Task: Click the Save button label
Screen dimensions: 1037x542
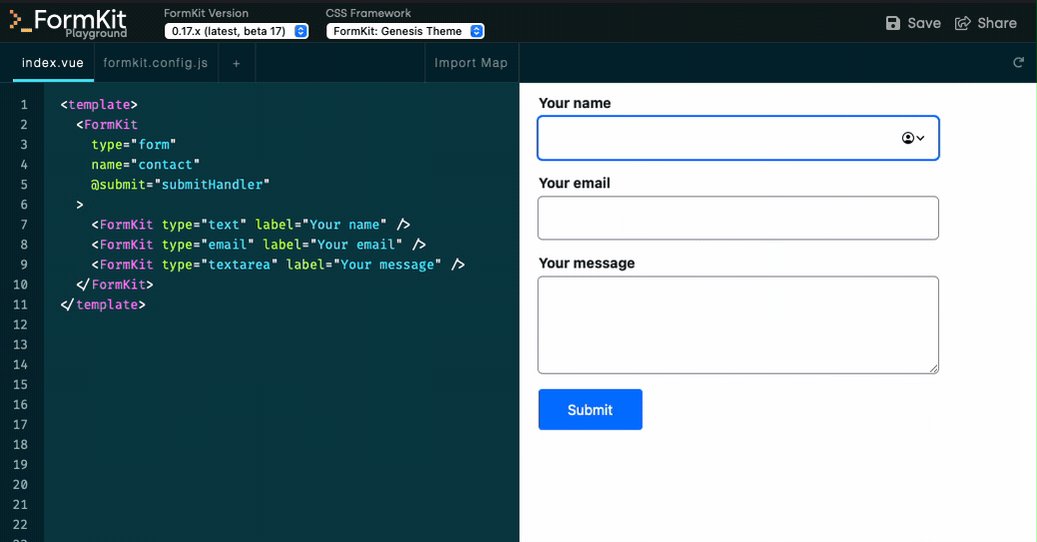Action: 924,23
